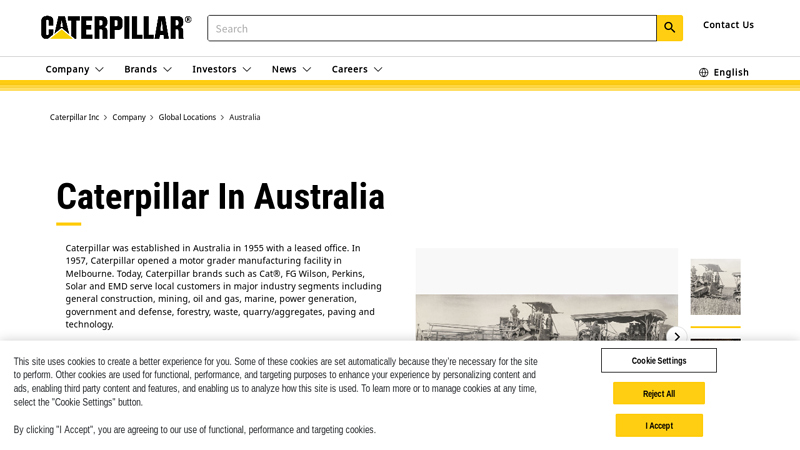Click the Caterpillar In Australia heading

click(220, 197)
